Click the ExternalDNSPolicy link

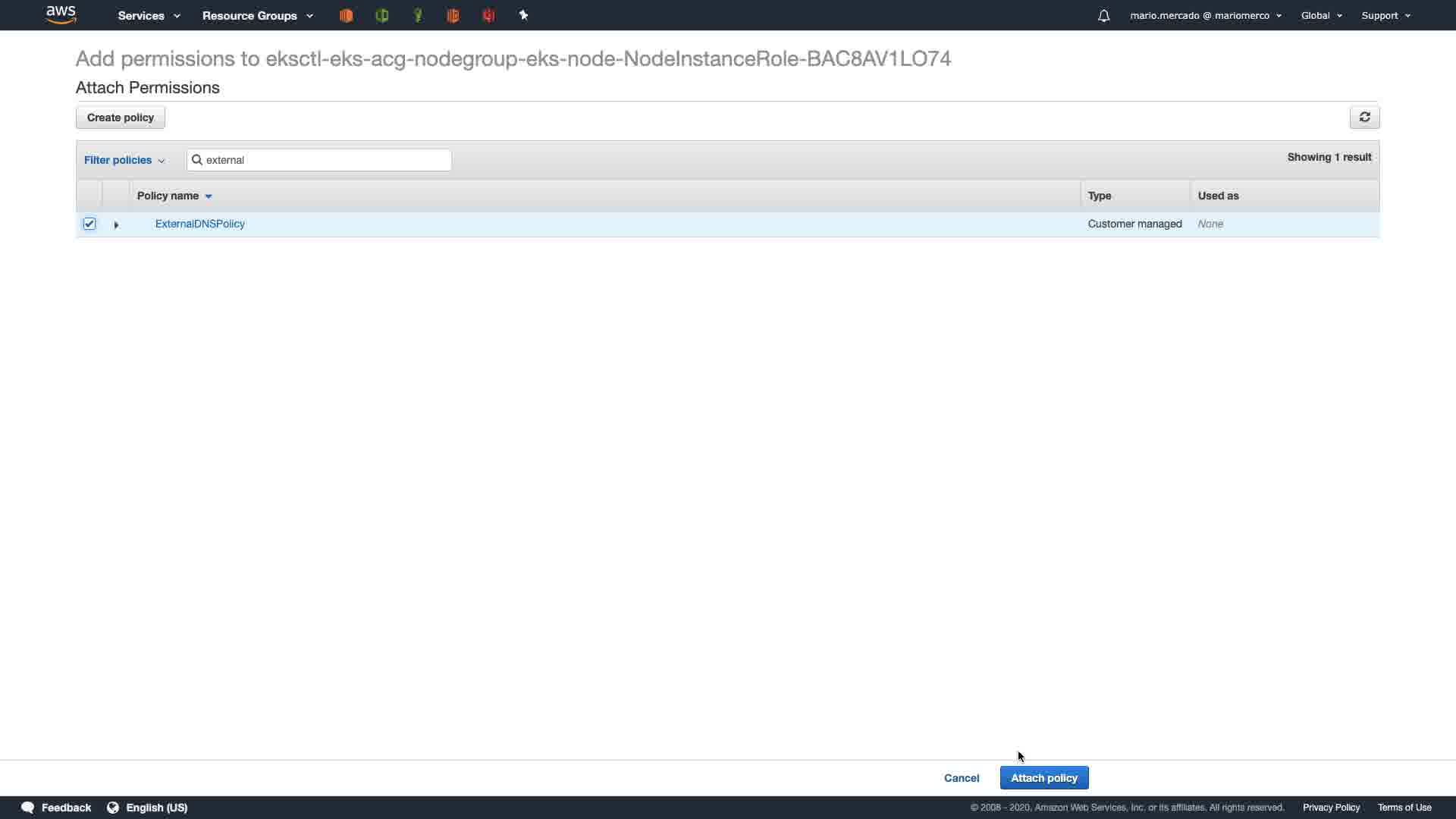click(199, 224)
